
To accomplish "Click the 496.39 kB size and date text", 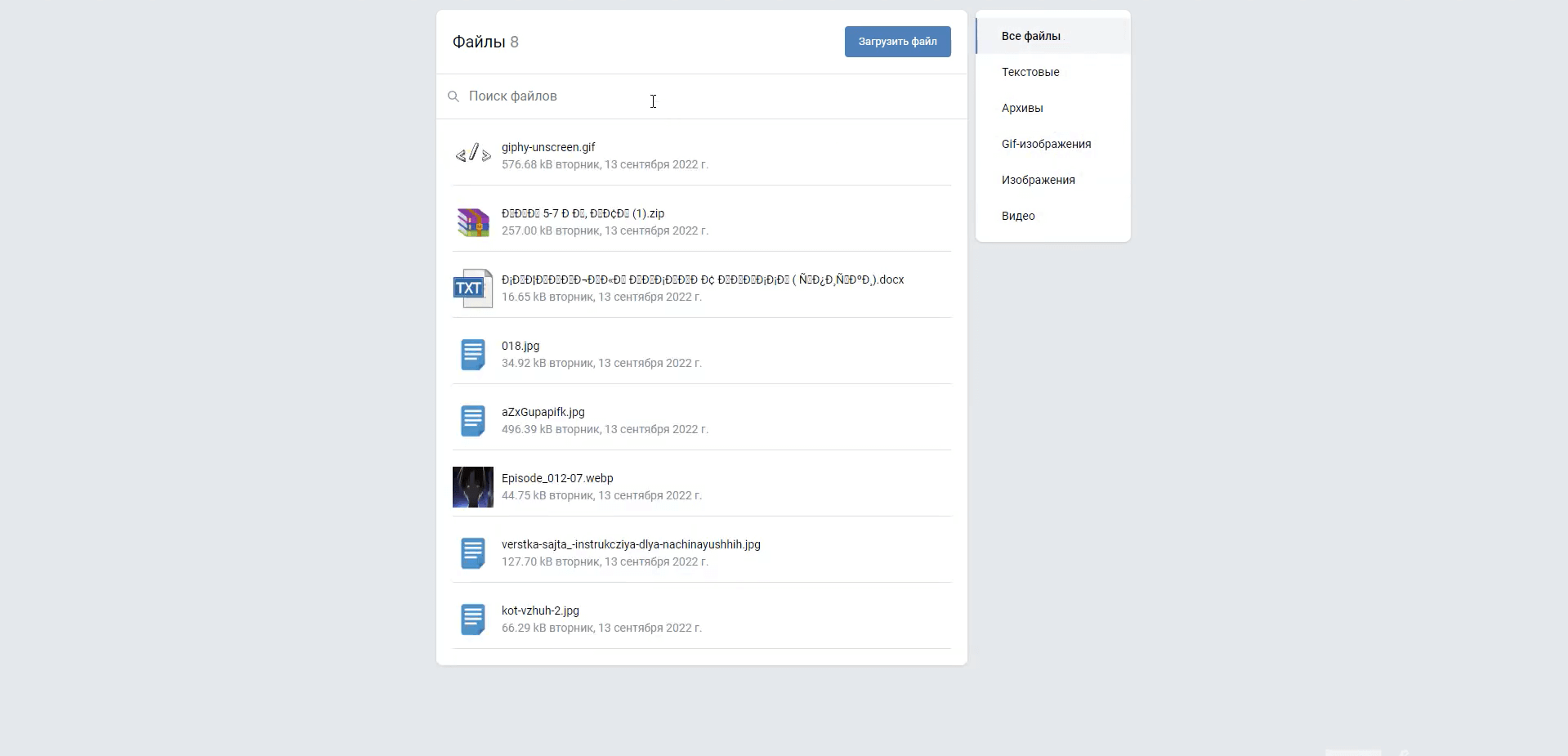I will pos(605,429).
